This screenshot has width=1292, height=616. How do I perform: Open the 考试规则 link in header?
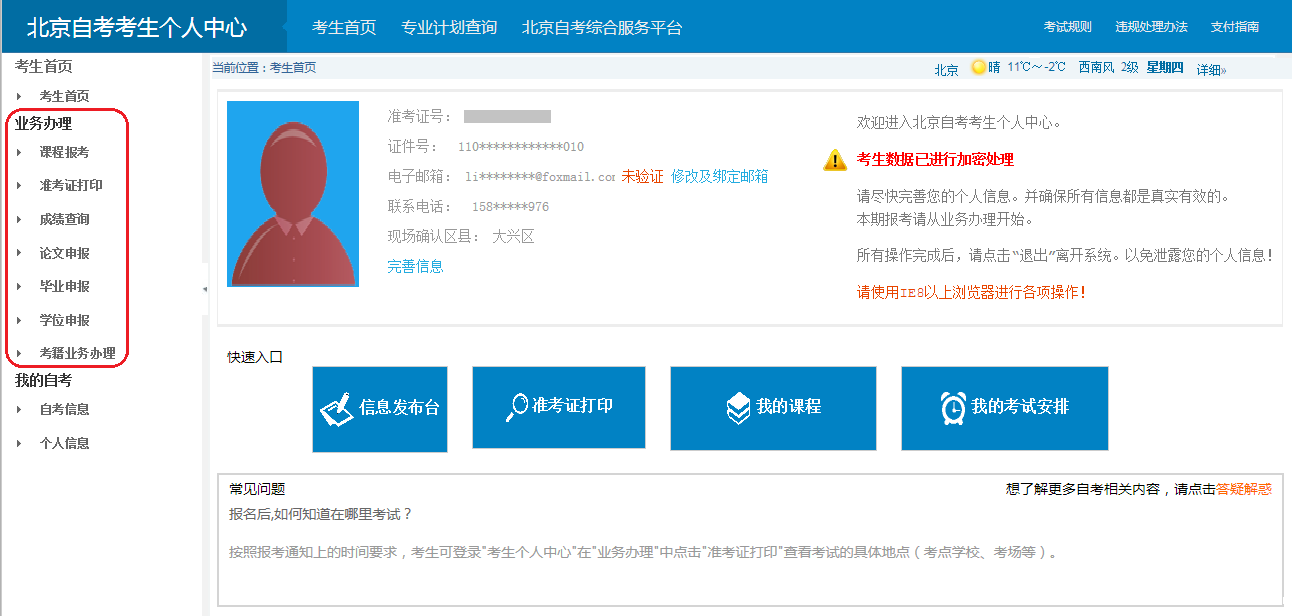click(1067, 27)
